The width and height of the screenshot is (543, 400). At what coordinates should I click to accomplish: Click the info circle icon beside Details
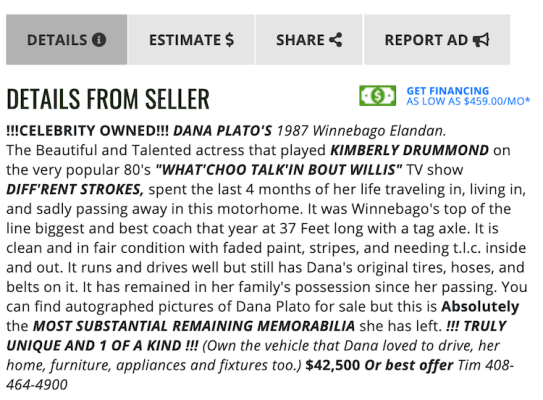pyautogui.click(x=99, y=40)
